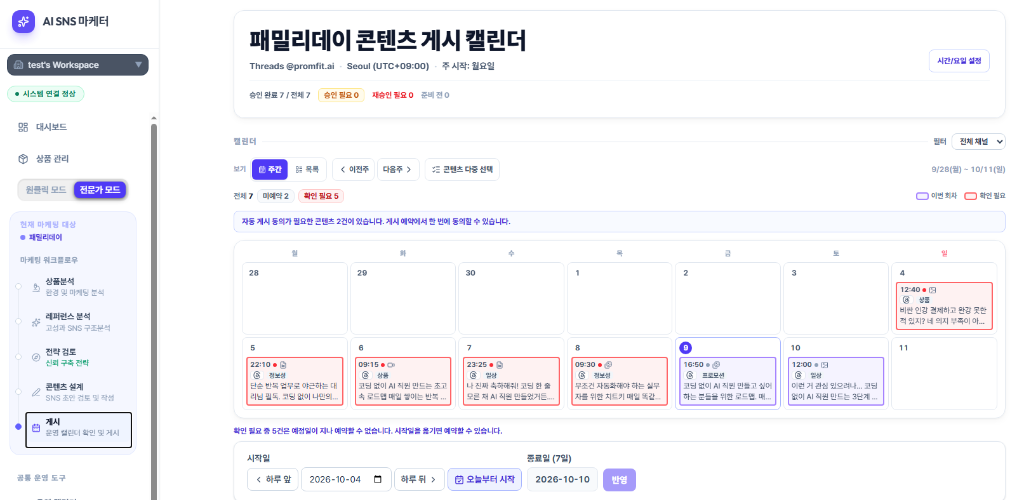Open the 22:10 정보성 card on day 5
Viewport: 1024px width, 500px height.
point(295,381)
